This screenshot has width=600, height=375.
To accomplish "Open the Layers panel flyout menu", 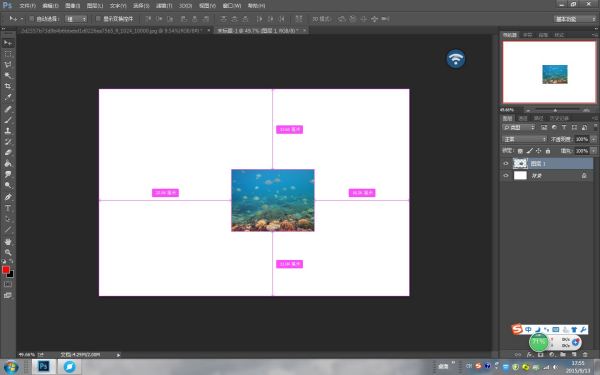I will (x=595, y=118).
